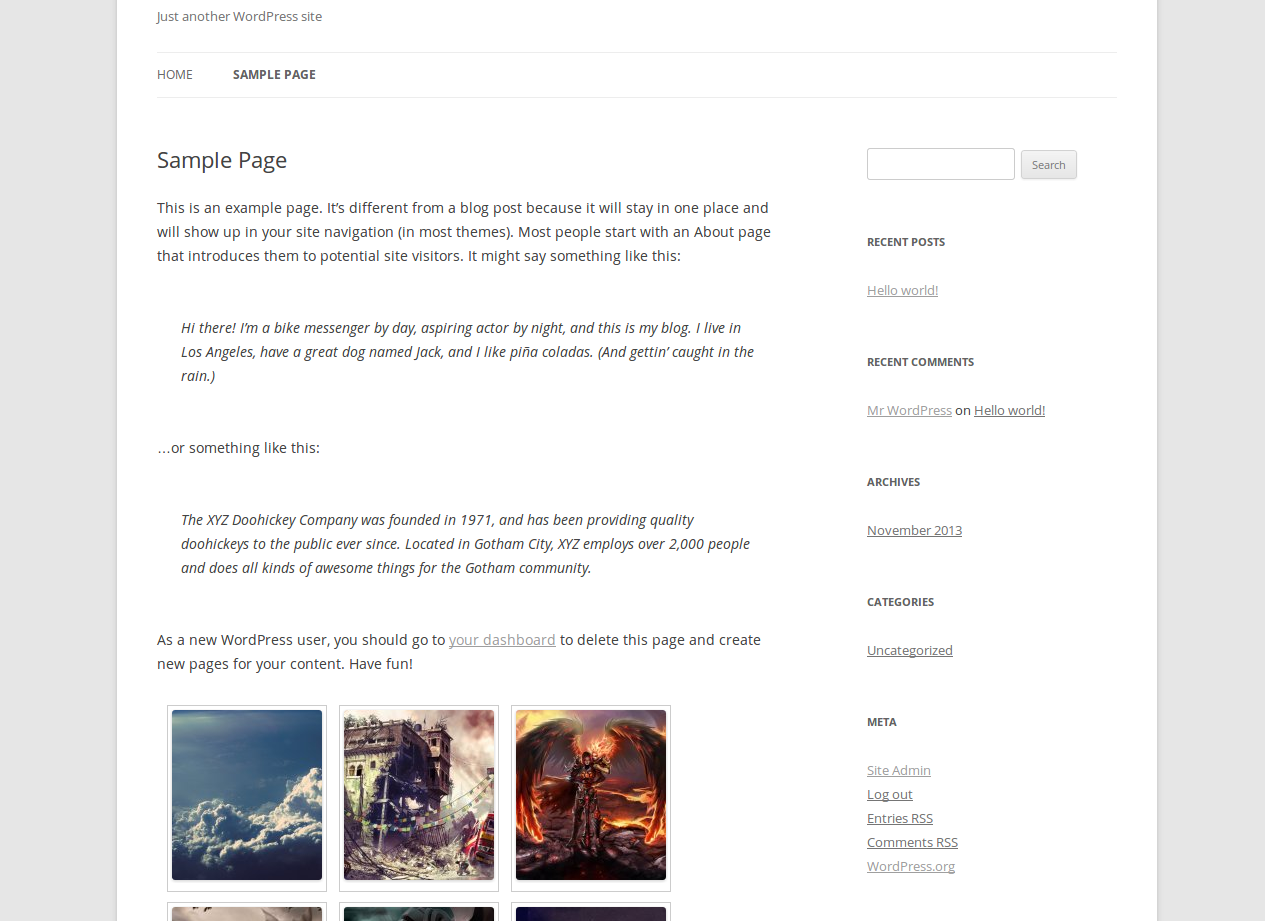Click the Search button
The height and width of the screenshot is (921, 1265).
1048,165
